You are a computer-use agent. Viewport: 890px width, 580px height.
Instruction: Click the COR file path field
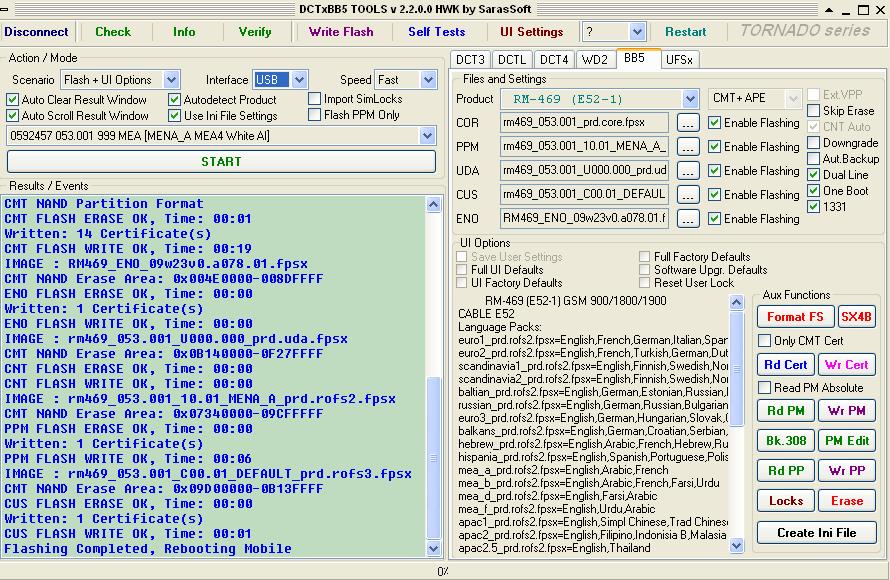(585, 123)
